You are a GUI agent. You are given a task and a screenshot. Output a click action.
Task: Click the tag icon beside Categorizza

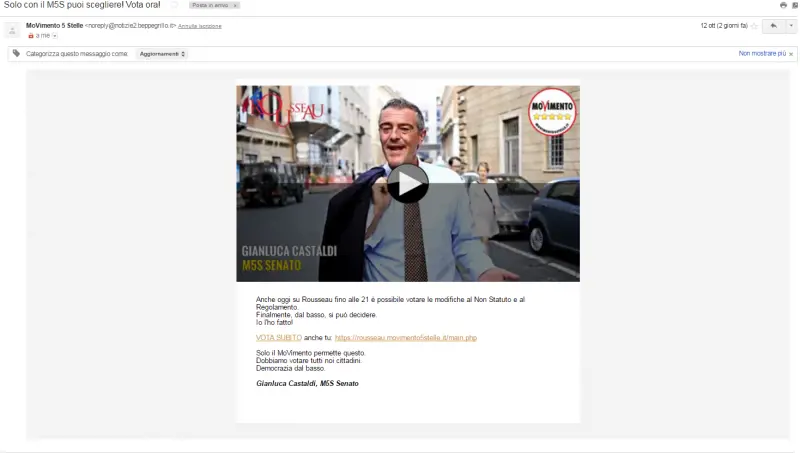(16, 53)
